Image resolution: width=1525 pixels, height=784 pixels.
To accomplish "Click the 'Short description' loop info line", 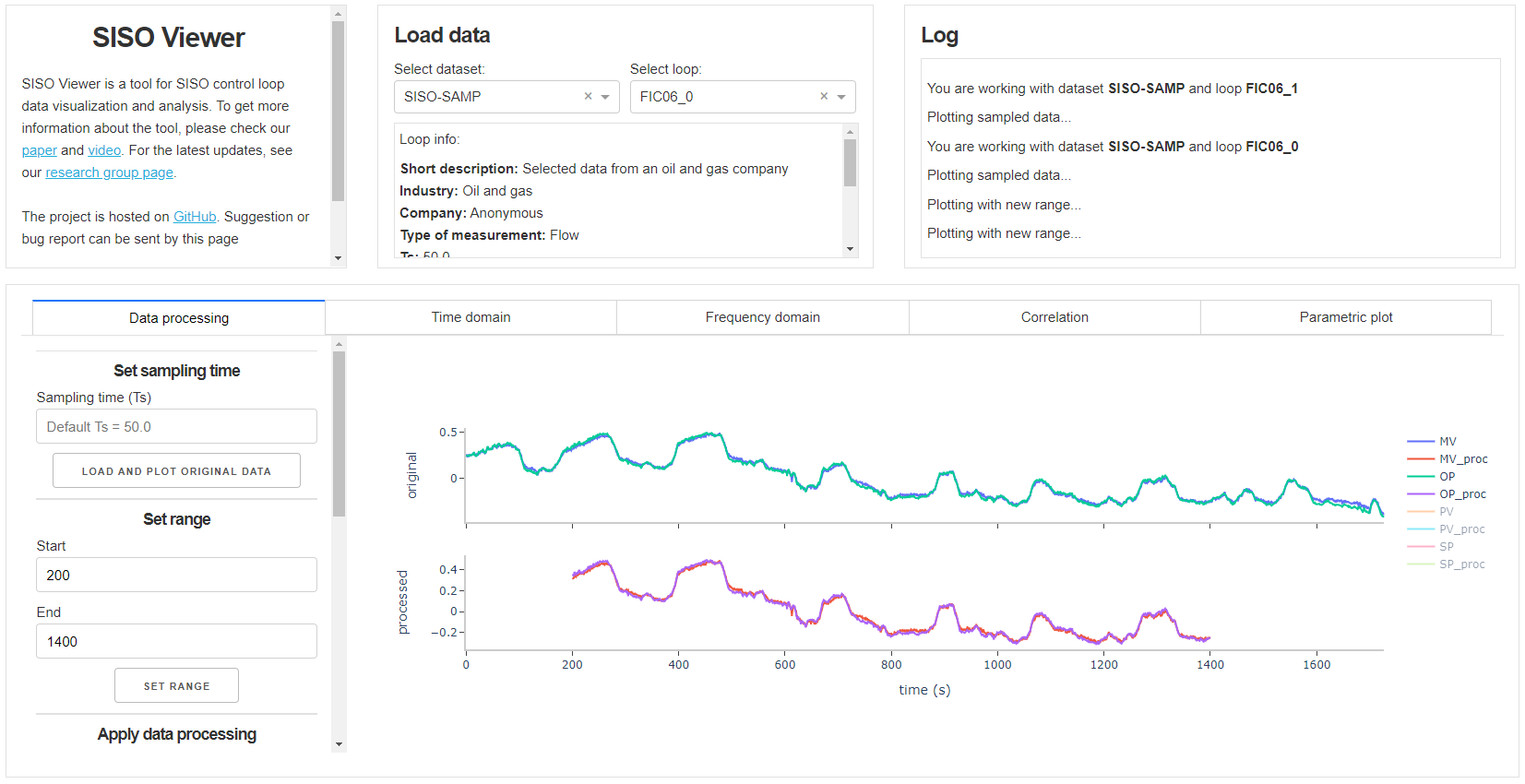I will [x=594, y=169].
